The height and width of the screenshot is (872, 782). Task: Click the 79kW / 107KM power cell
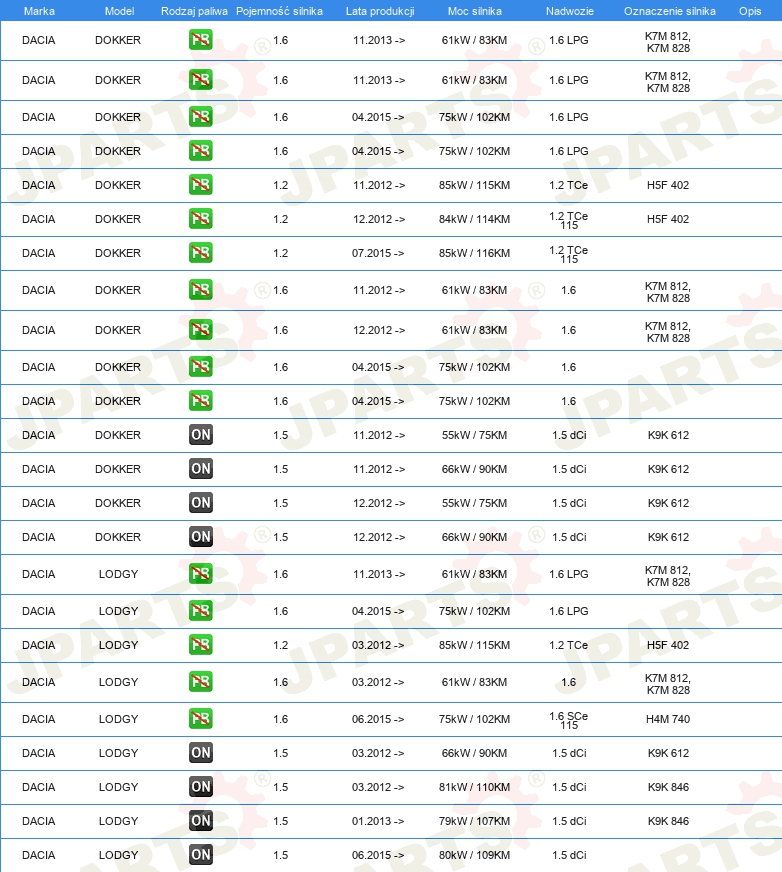(474, 821)
